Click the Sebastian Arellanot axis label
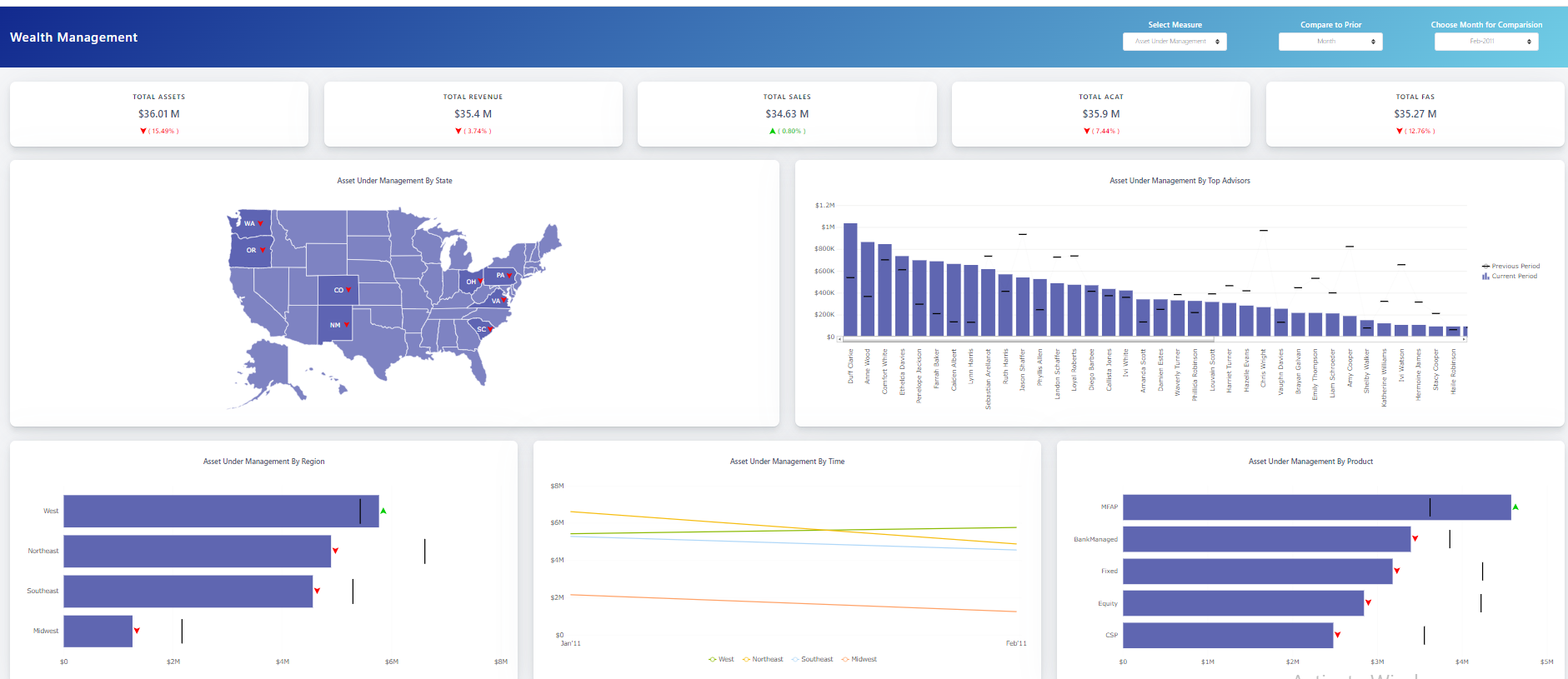This screenshot has height=679, width=1568. point(988,379)
